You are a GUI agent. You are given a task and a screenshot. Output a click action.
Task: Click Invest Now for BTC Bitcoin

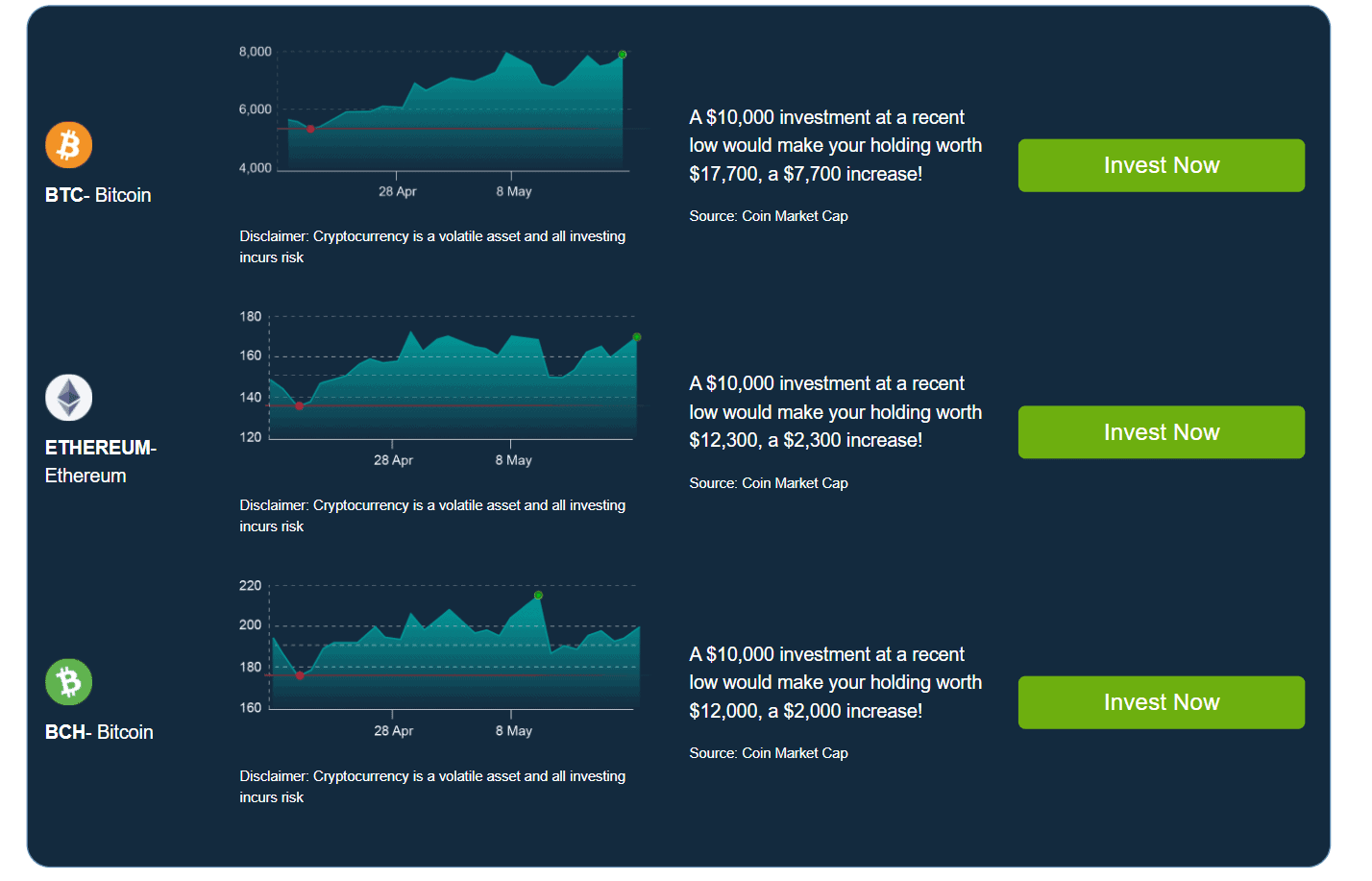[x=1161, y=164]
